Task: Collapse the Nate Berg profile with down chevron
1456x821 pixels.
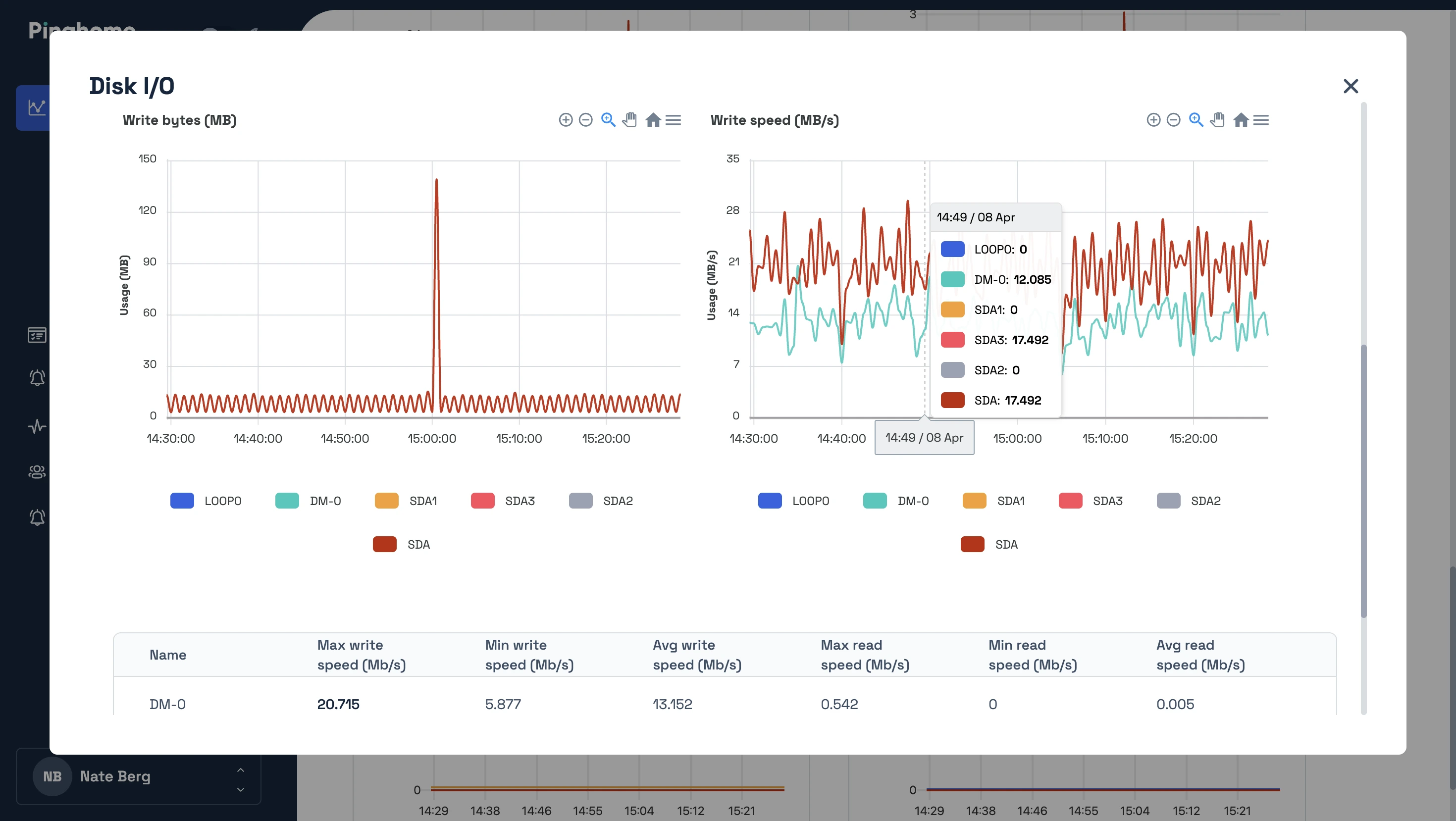Action: 240,789
